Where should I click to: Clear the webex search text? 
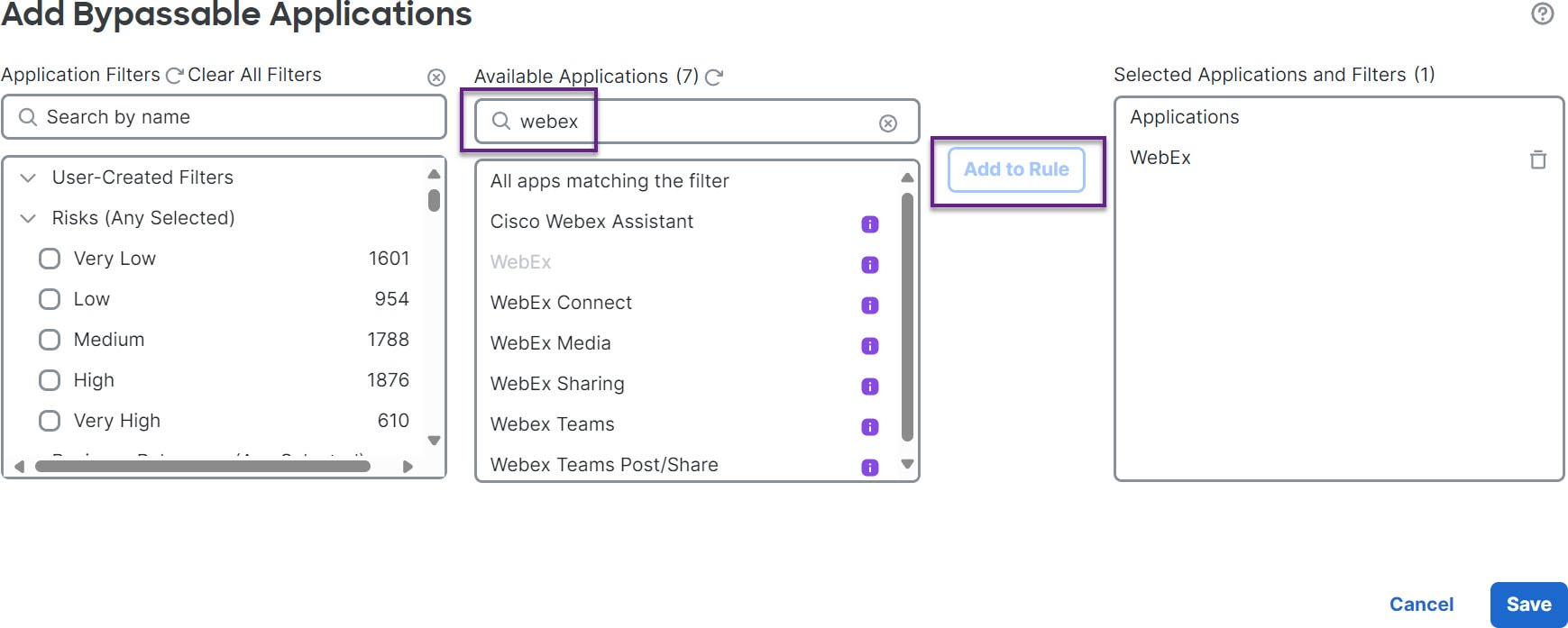(x=888, y=123)
